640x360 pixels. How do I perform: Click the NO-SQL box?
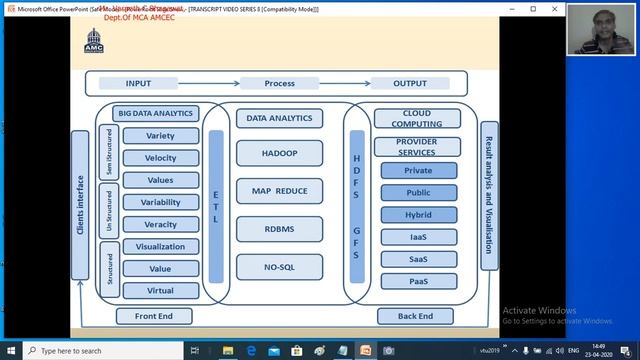279,267
